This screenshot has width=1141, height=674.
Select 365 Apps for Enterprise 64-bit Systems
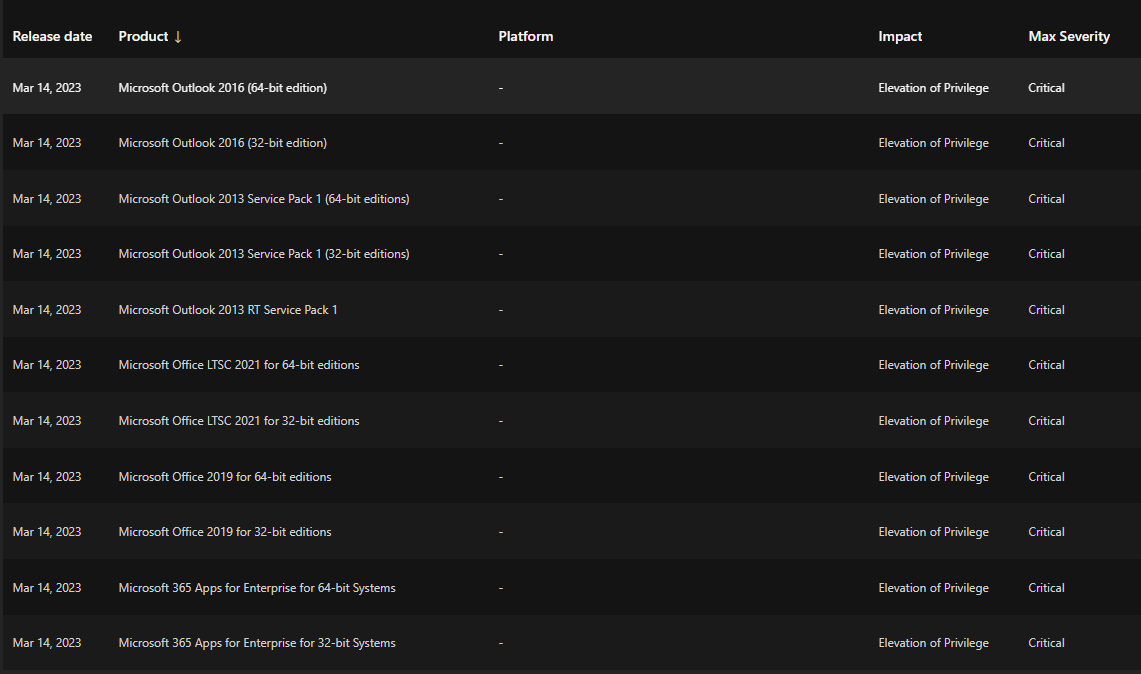pos(257,587)
